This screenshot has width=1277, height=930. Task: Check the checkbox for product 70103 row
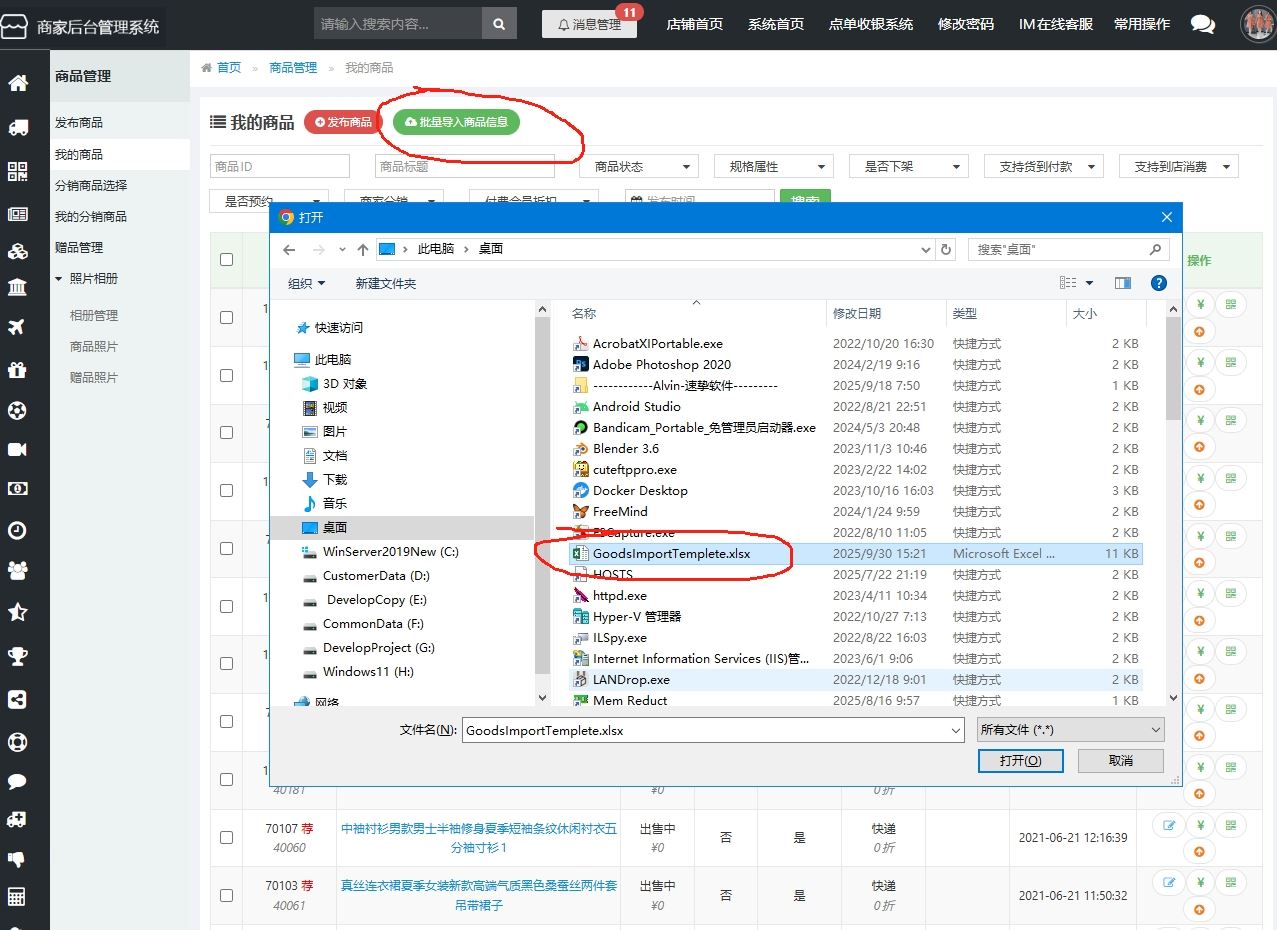click(x=226, y=895)
